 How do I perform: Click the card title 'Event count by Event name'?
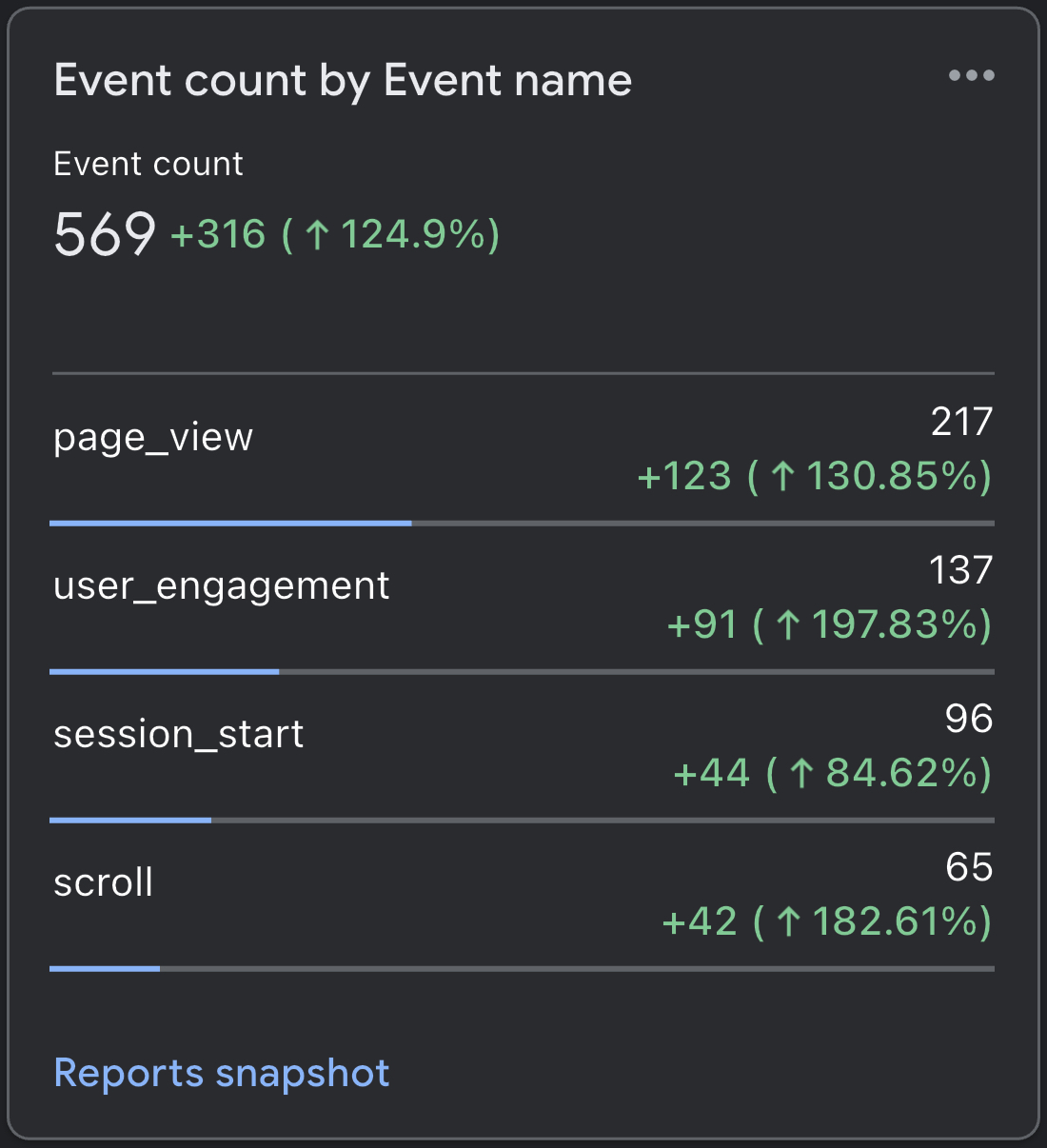[343, 81]
